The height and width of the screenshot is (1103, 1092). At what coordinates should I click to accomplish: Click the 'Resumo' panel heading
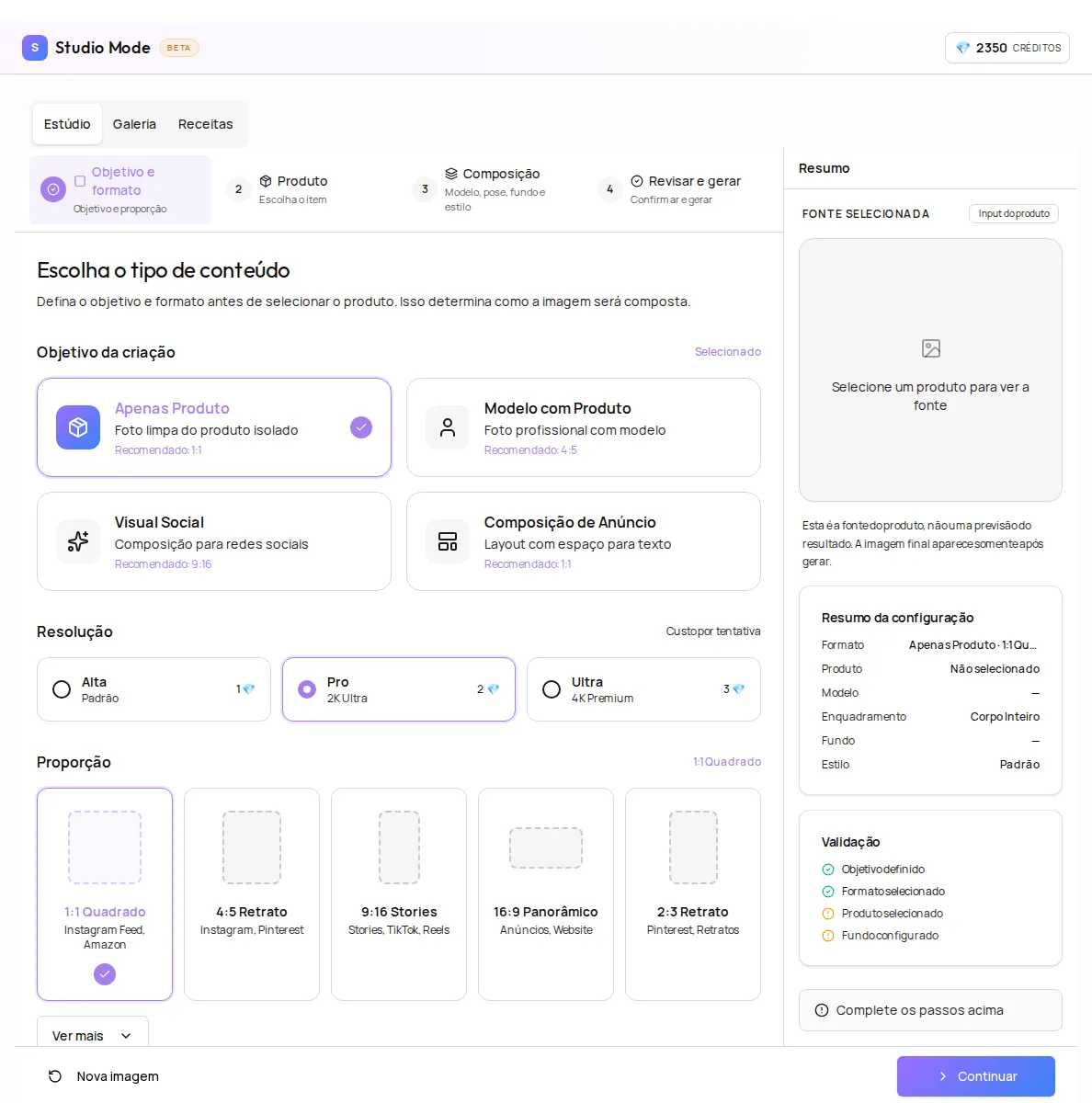[825, 168]
